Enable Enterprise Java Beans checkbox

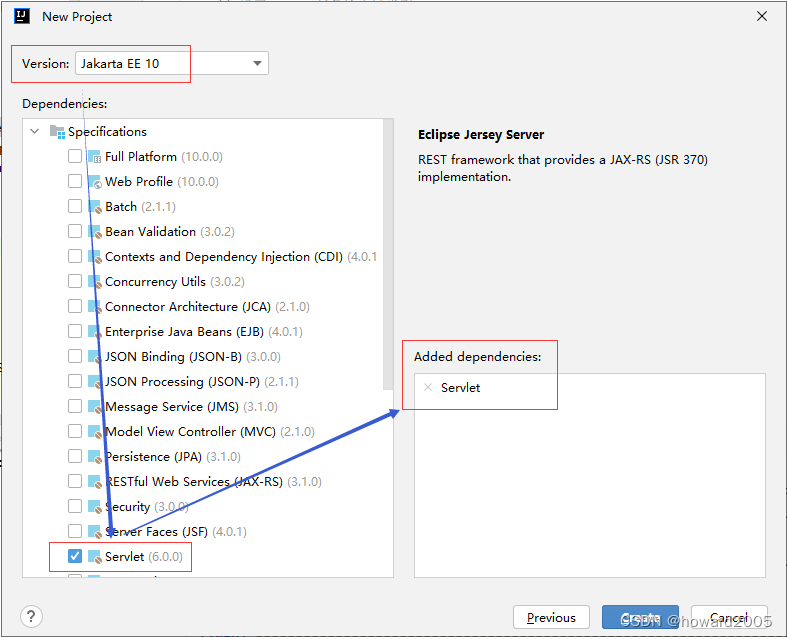(x=75, y=331)
